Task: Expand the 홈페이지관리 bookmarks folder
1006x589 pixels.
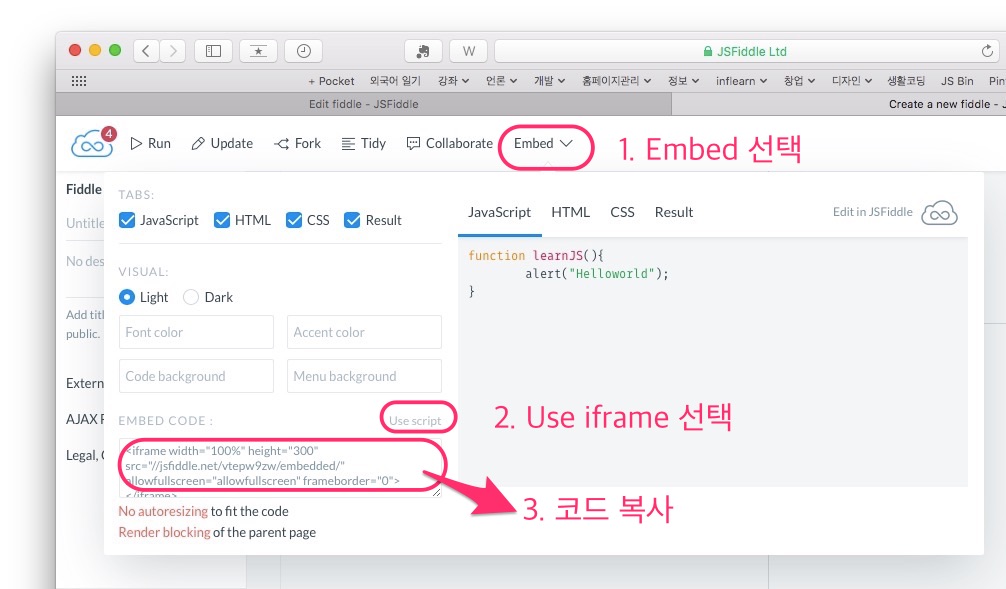Action: [x=617, y=81]
